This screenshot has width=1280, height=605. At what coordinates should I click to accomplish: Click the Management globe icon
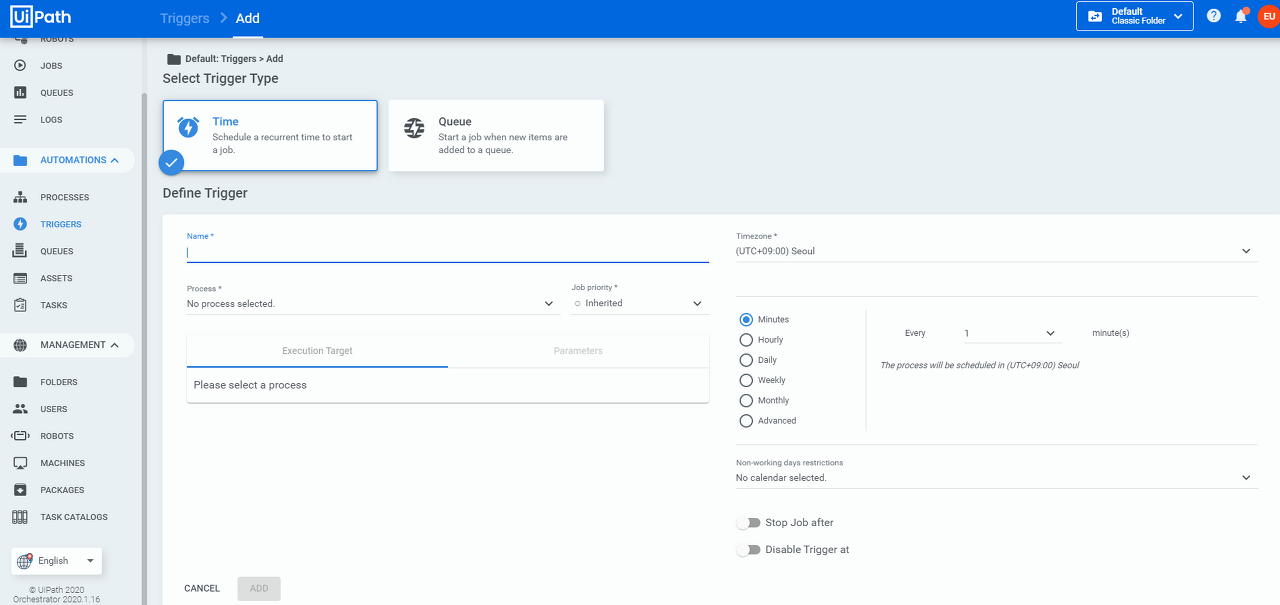[20, 345]
